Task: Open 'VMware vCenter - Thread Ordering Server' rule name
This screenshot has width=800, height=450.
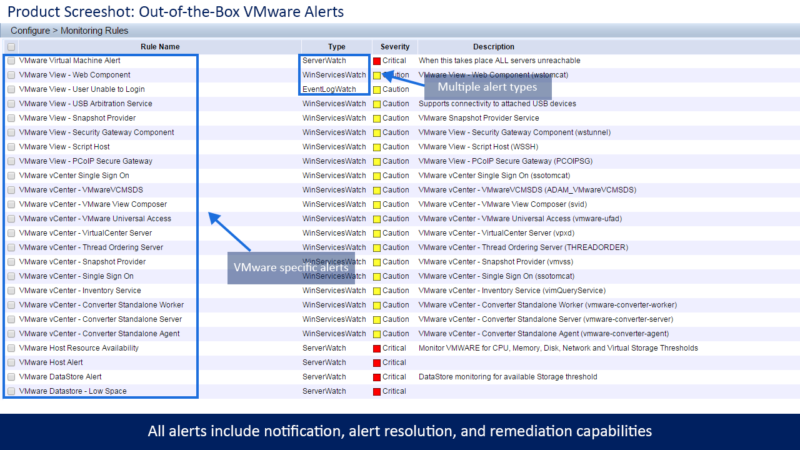Action: (x=91, y=247)
